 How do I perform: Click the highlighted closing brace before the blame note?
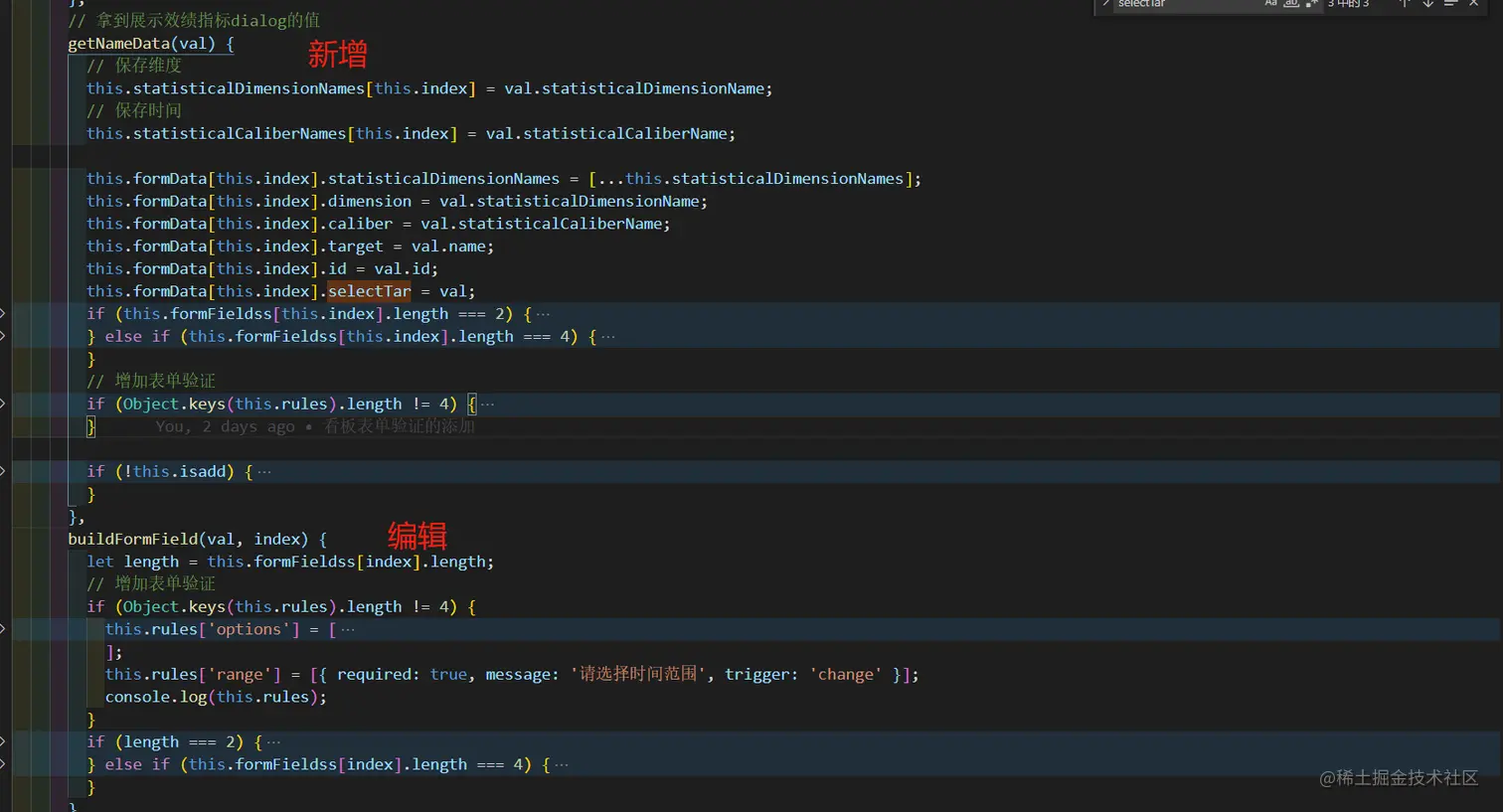90,426
